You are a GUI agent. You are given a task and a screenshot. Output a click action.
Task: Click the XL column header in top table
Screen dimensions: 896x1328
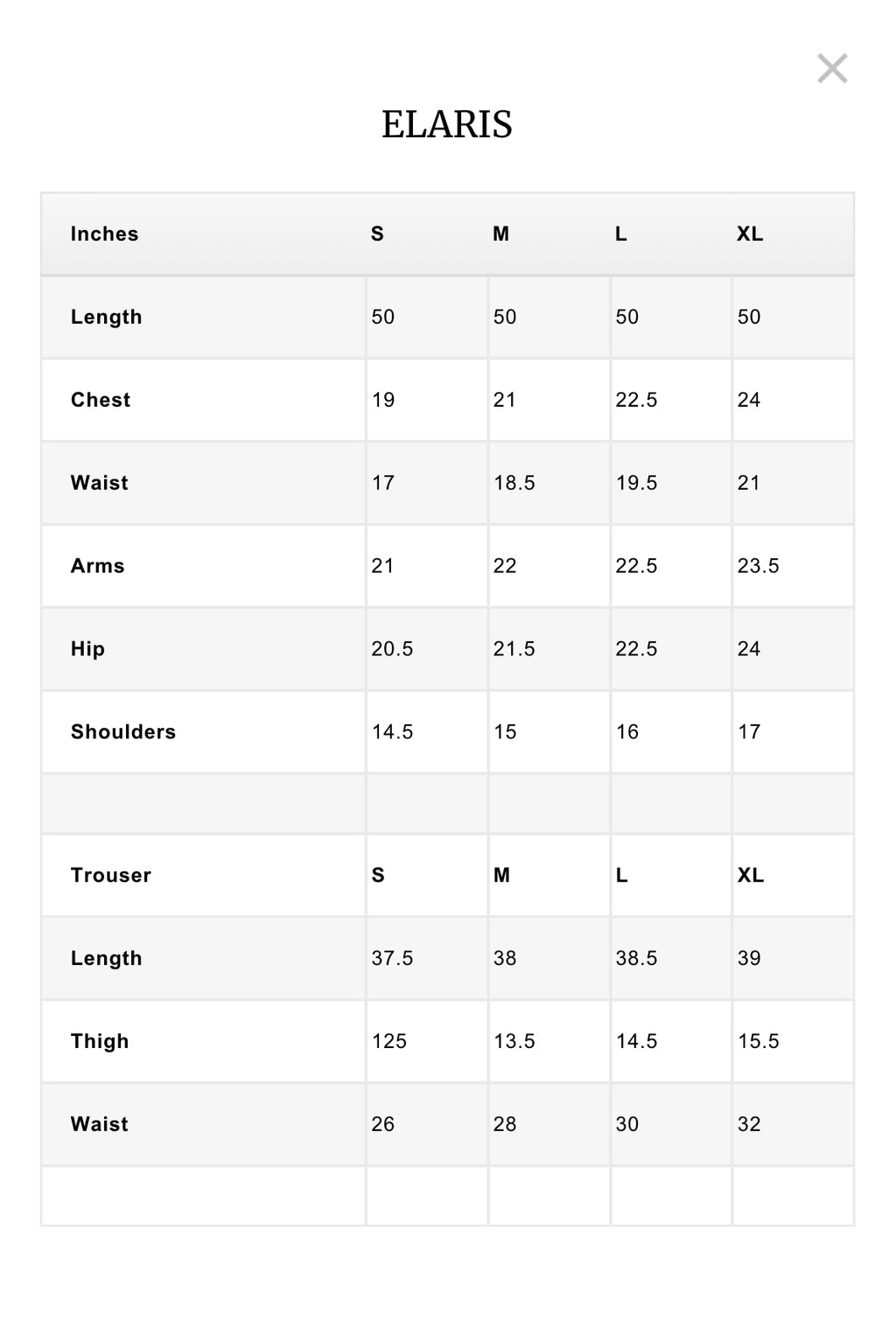[750, 234]
